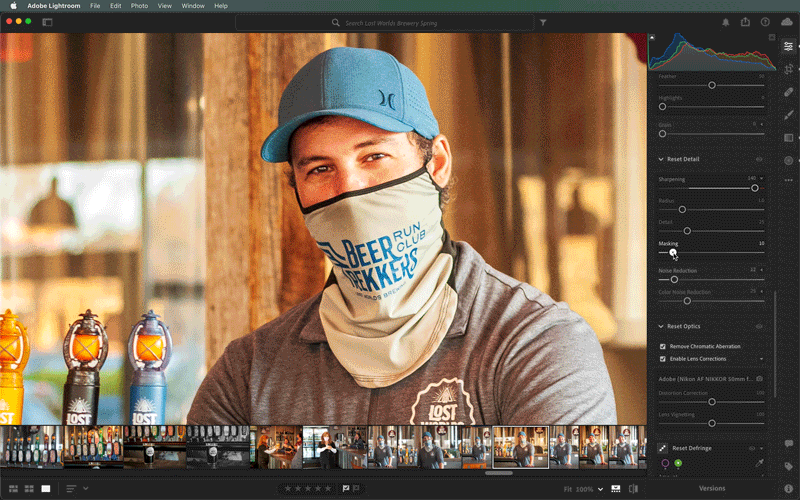800x500 pixels.
Task: Open the File menu
Action: click(x=95, y=6)
